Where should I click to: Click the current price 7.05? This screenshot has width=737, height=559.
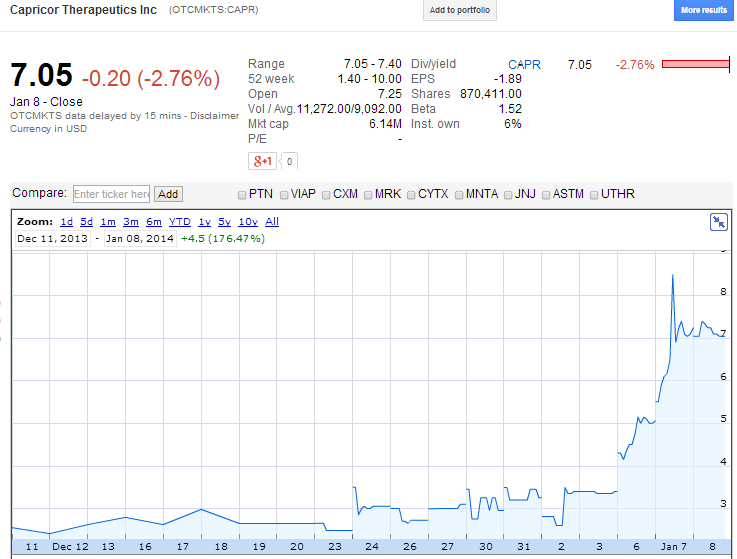click(41, 75)
